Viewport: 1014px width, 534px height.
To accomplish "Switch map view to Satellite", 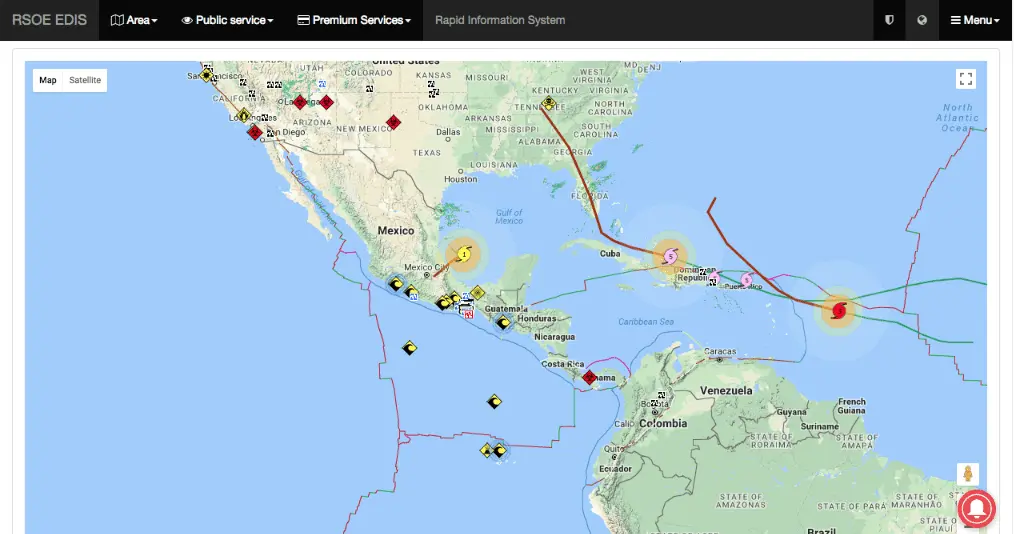I will 85,80.
